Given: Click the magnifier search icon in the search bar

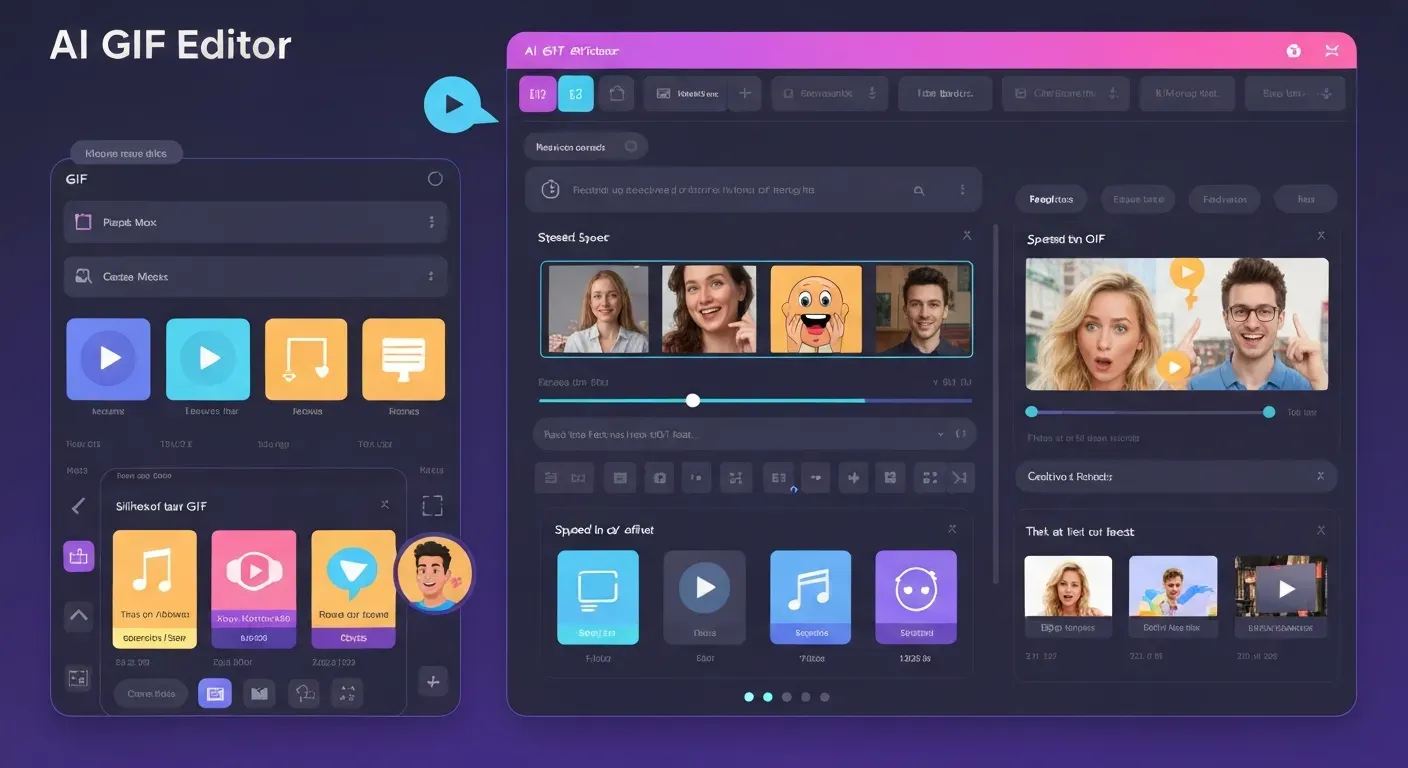Looking at the screenshot, I should (x=918, y=189).
